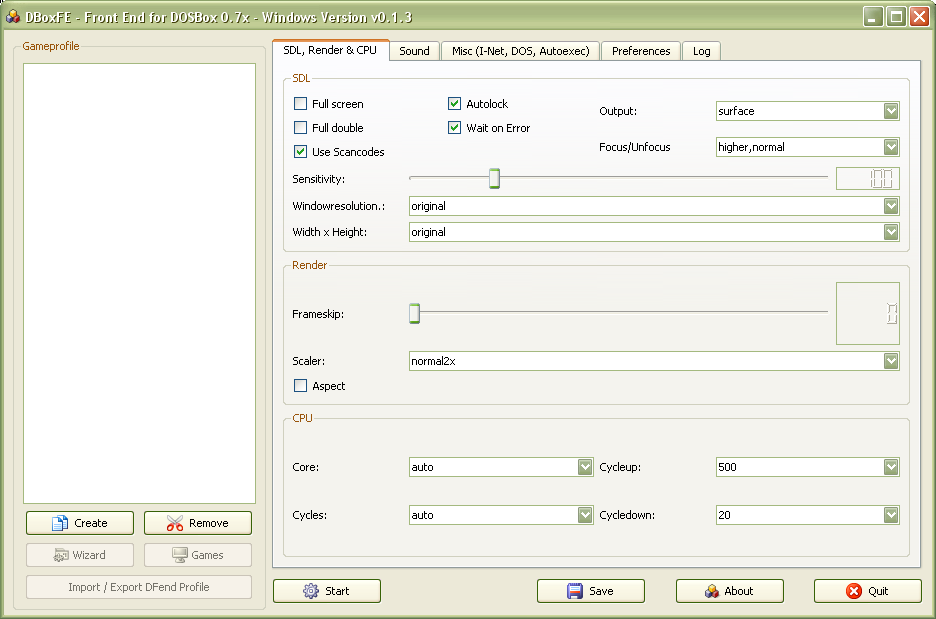Switch to the Preferences tab

641,51
